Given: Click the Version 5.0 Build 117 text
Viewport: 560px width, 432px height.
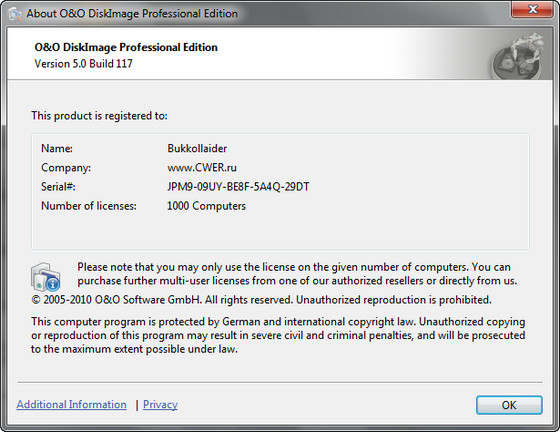Looking at the screenshot, I should pyautogui.click(x=83, y=64).
